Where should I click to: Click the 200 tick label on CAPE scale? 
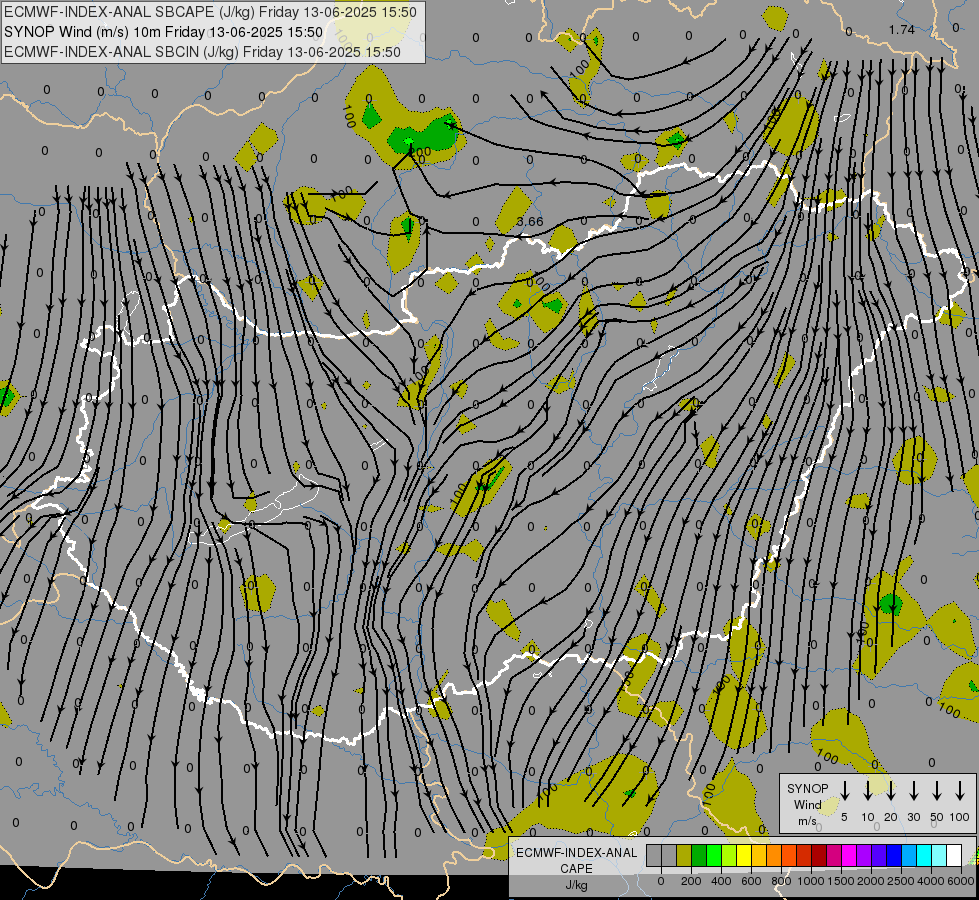(691, 881)
